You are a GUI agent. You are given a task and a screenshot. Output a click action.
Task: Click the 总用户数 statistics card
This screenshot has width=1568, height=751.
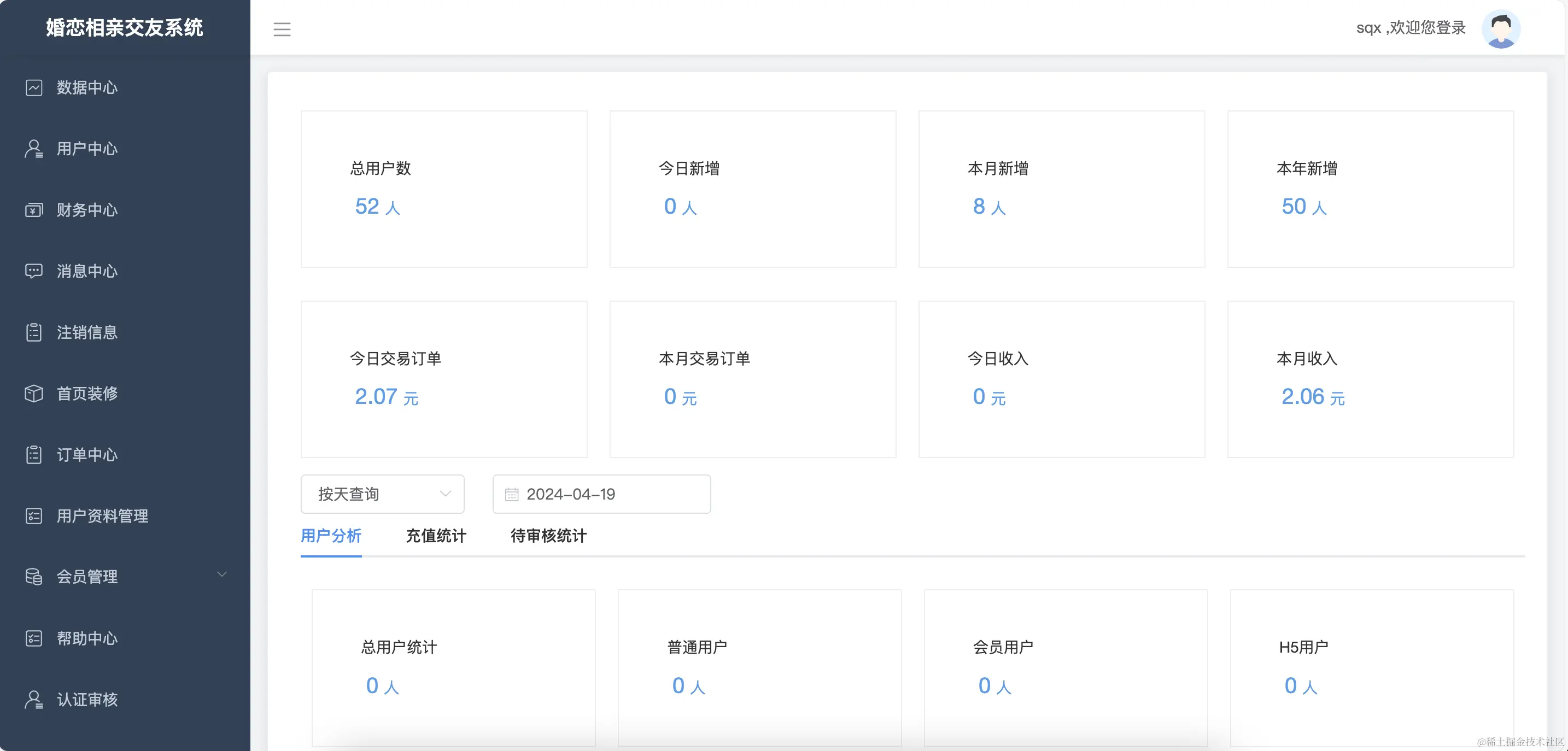tap(443, 190)
